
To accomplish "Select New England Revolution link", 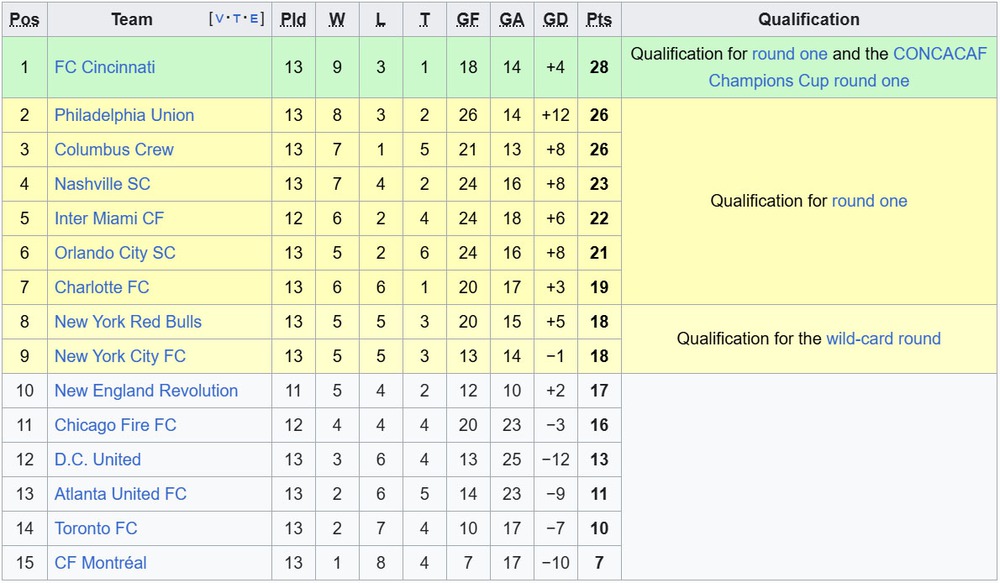I will click(x=146, y=391).
